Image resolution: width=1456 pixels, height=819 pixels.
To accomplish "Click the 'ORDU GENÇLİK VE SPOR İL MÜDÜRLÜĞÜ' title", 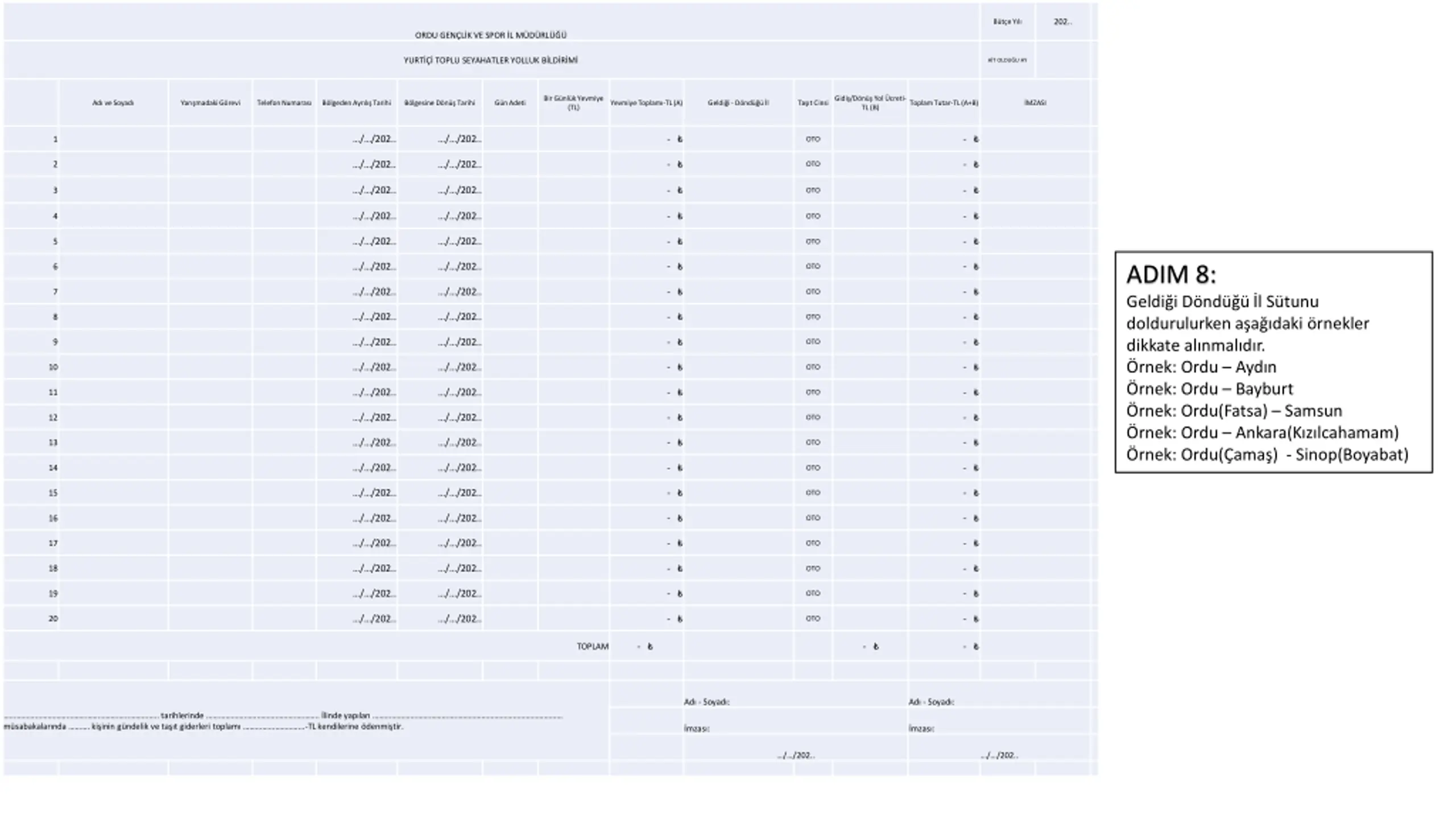I will [x=490, y=35].
